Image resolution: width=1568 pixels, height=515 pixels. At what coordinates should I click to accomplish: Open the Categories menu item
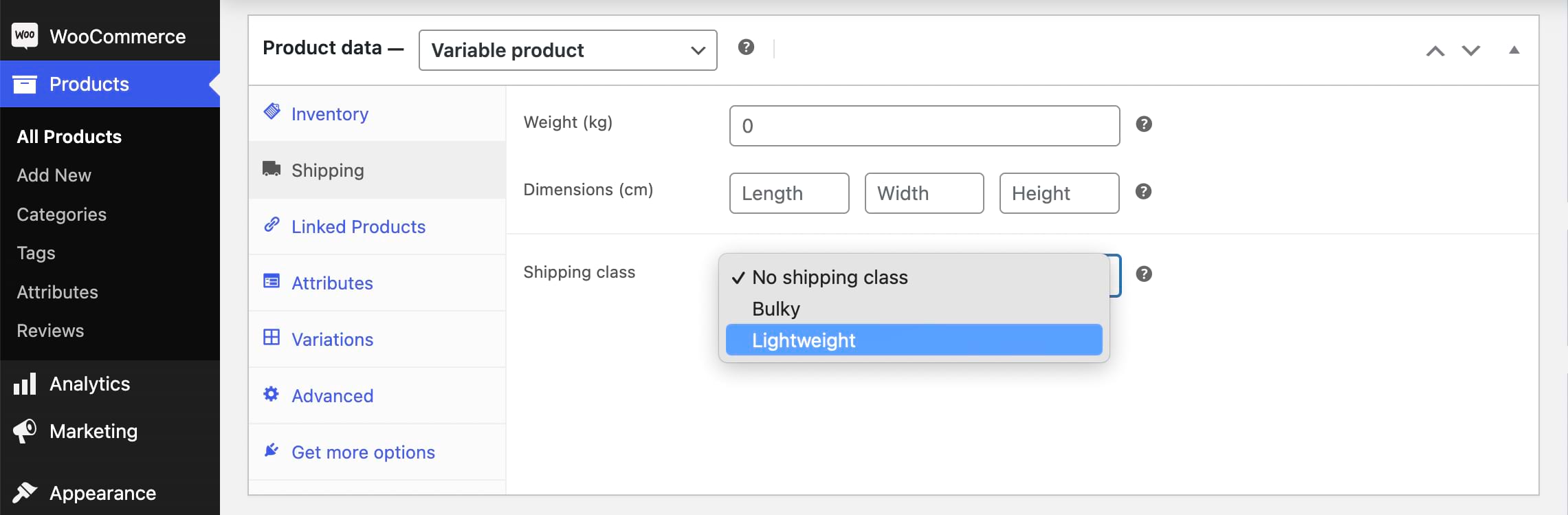coord(61,214)
